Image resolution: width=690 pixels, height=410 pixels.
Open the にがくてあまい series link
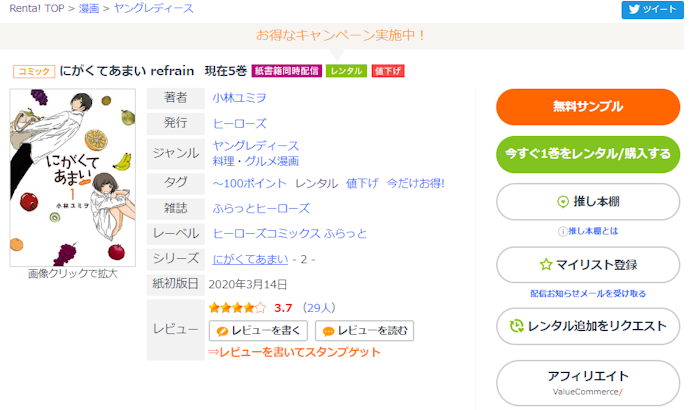click(x=250, y=259)
